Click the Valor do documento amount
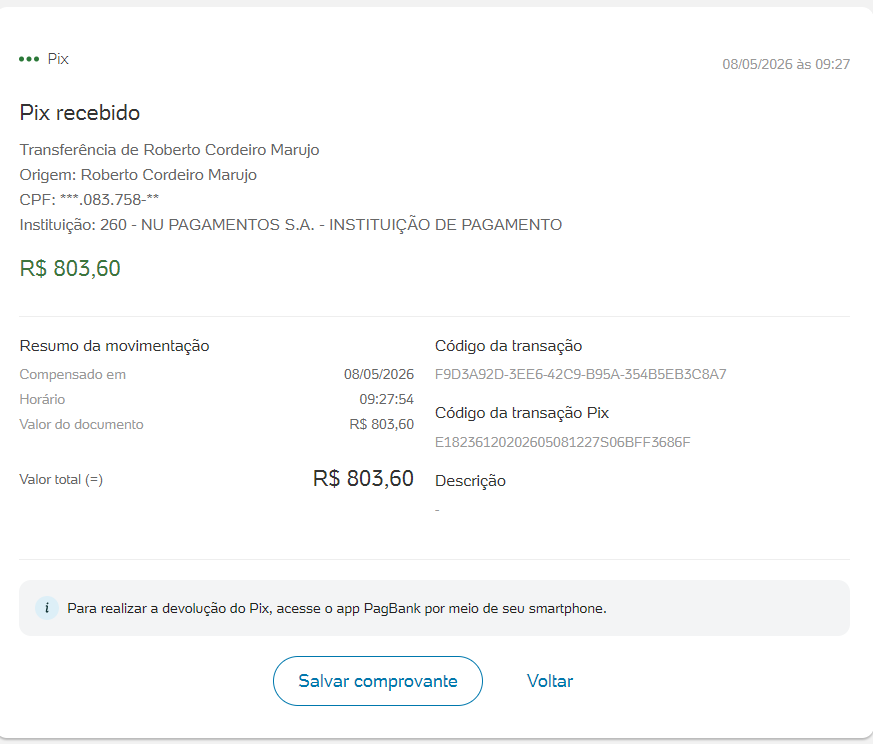Image resolution: width=873 pixels, height=744 pixels. click(x=381, y=424)
